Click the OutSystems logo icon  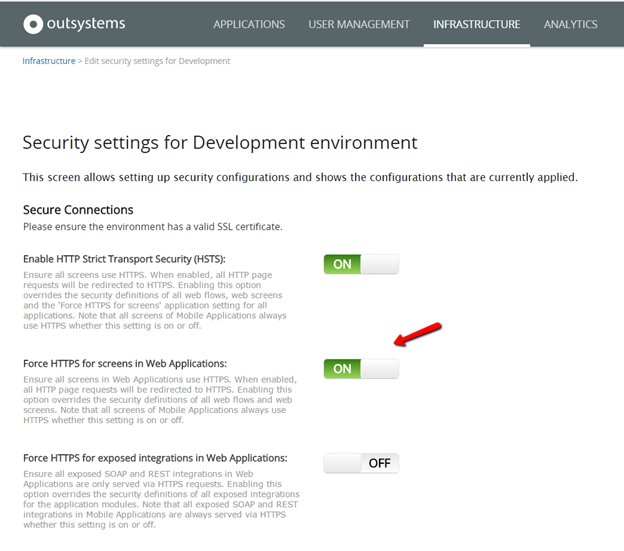point(33,24)
